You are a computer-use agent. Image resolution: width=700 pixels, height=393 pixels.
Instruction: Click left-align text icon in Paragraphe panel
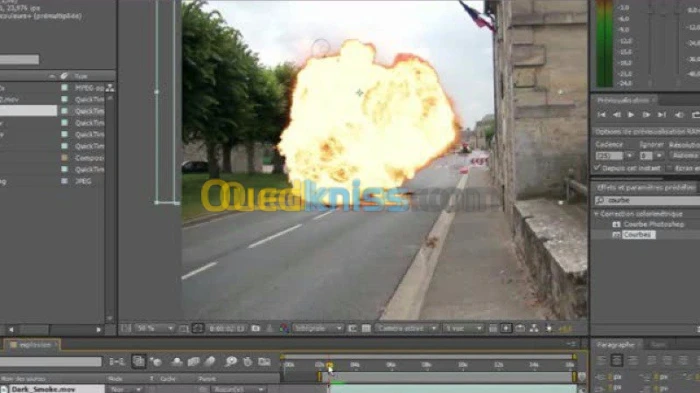click(x=601, y=360)
